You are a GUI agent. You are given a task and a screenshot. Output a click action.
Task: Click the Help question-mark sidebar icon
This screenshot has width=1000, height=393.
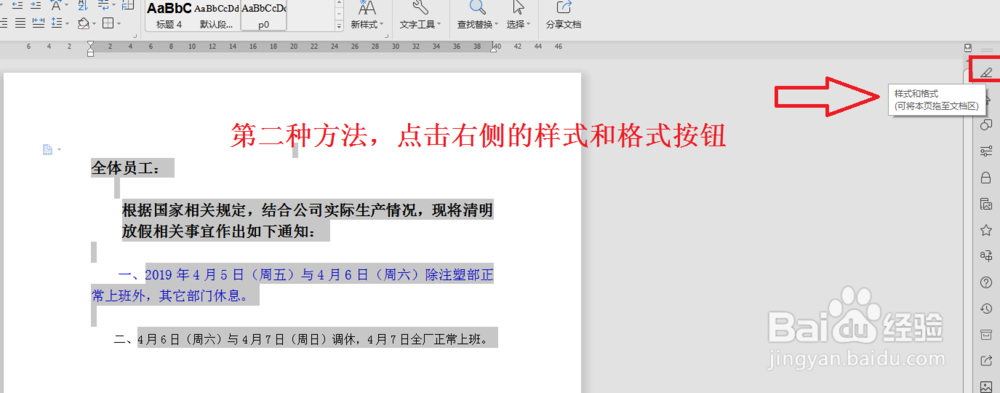986,282
